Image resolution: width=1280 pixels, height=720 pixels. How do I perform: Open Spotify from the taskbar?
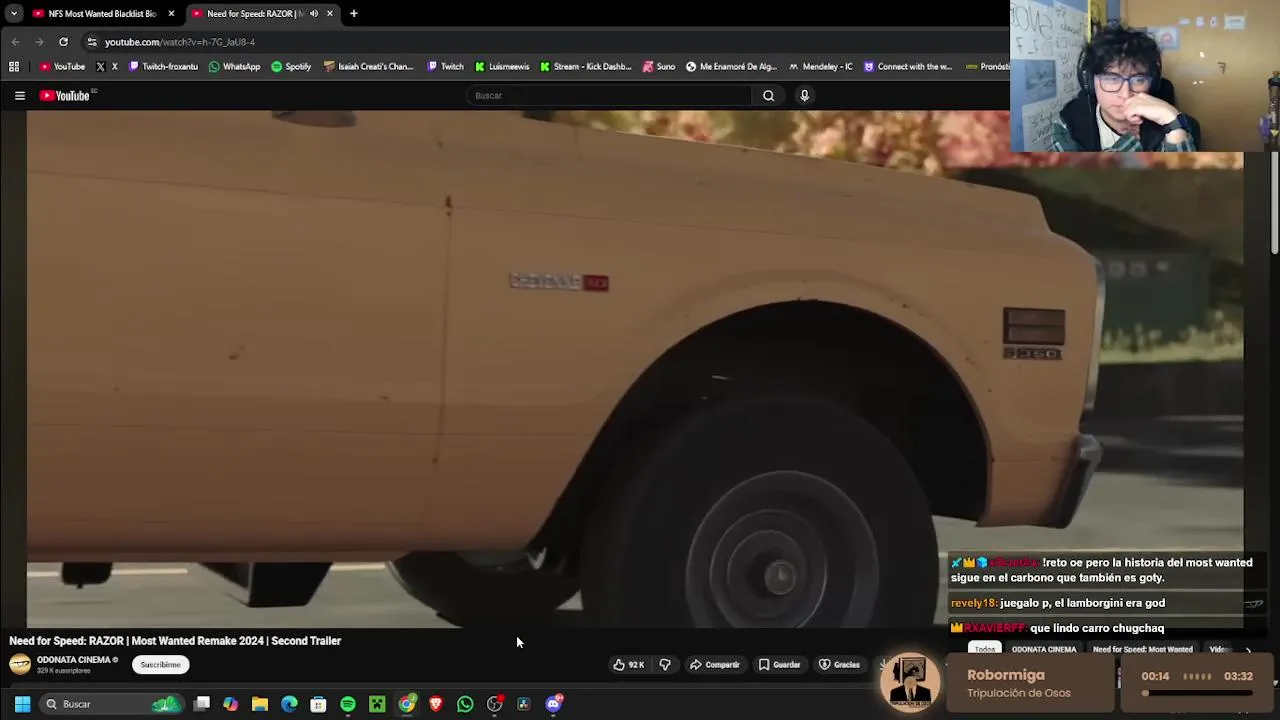(348, 704)
